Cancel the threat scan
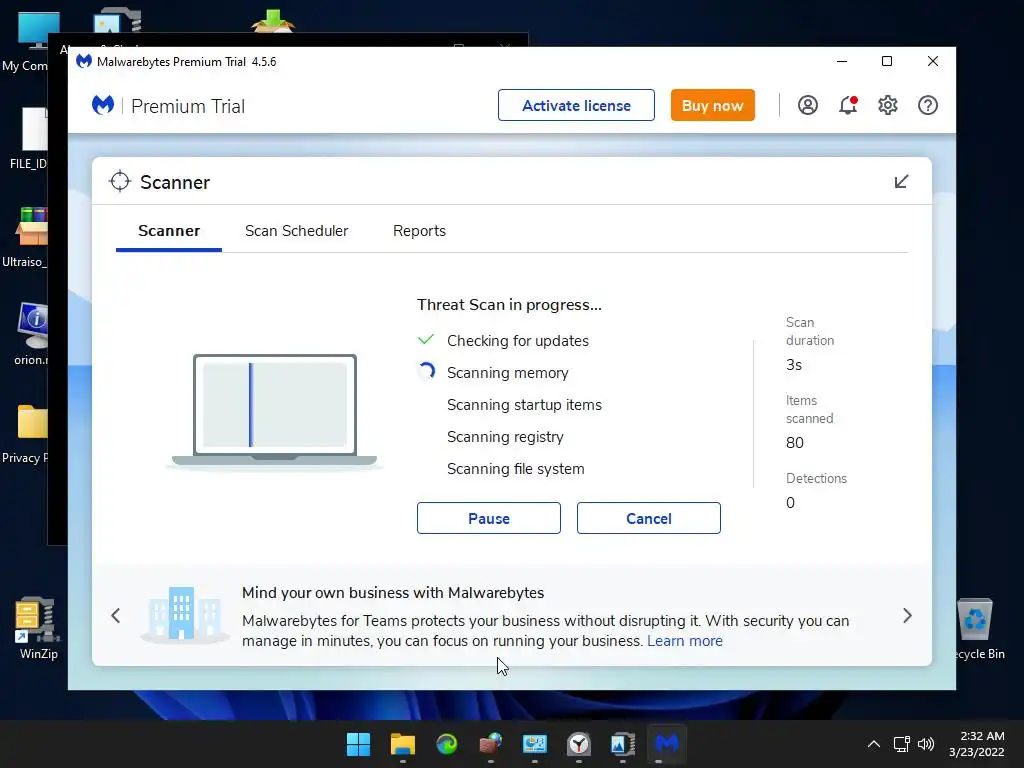Viewport: 1024px width, 768px height. 648,518
